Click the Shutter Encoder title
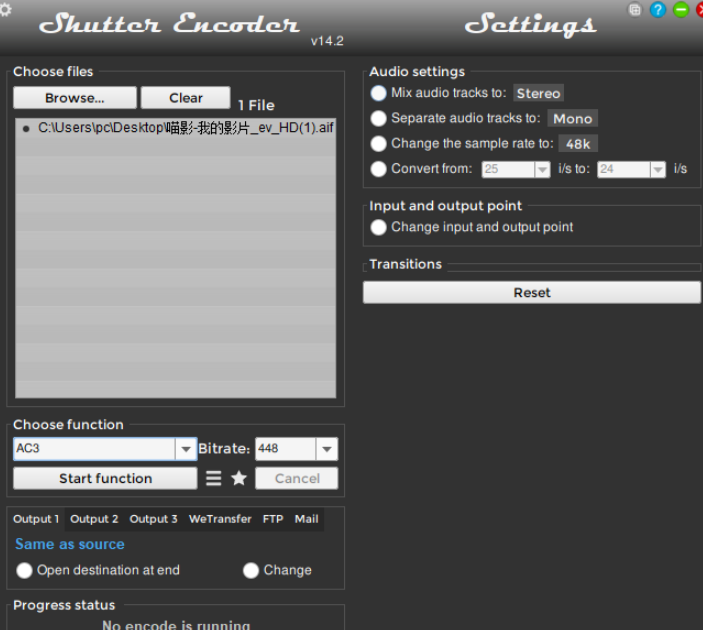The width and height of the screenshot is (703, 630). pyautogui.click(x=169, y=23)
